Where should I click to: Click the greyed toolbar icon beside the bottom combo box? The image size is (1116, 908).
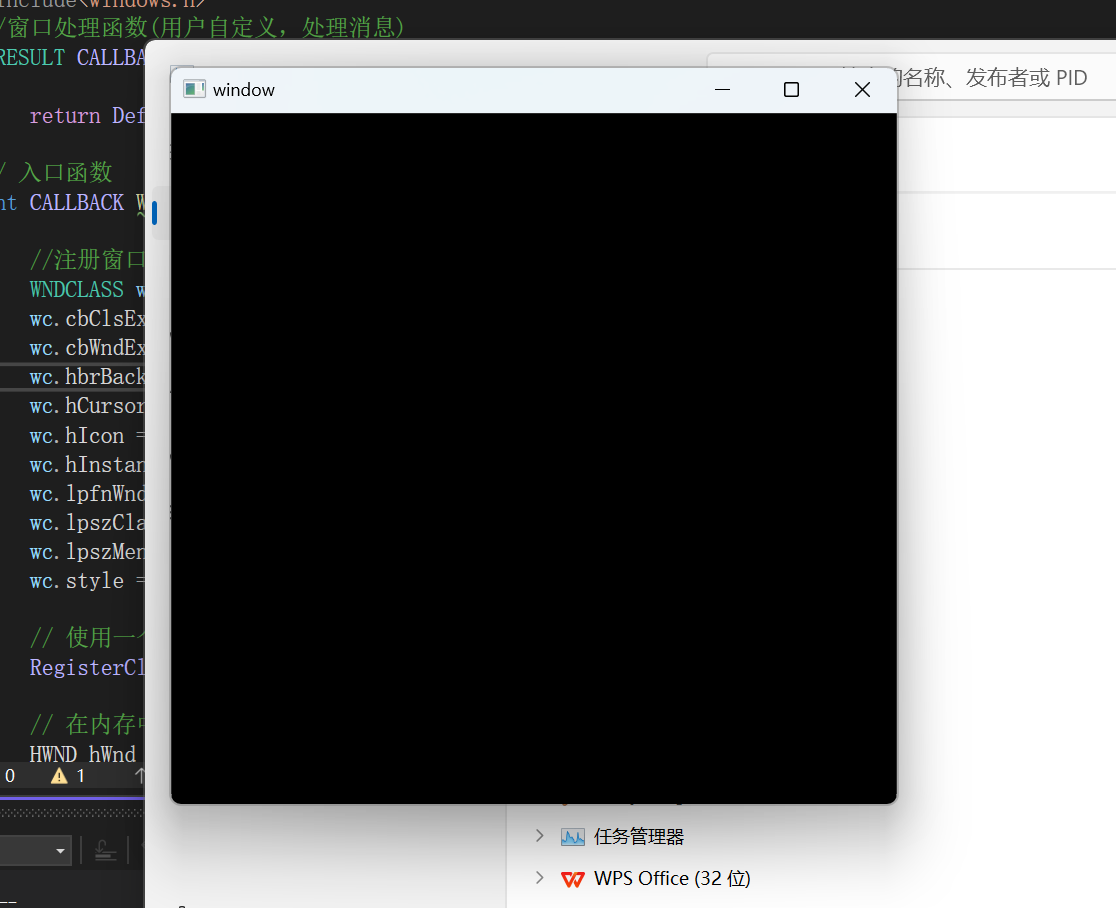point(105,851)
